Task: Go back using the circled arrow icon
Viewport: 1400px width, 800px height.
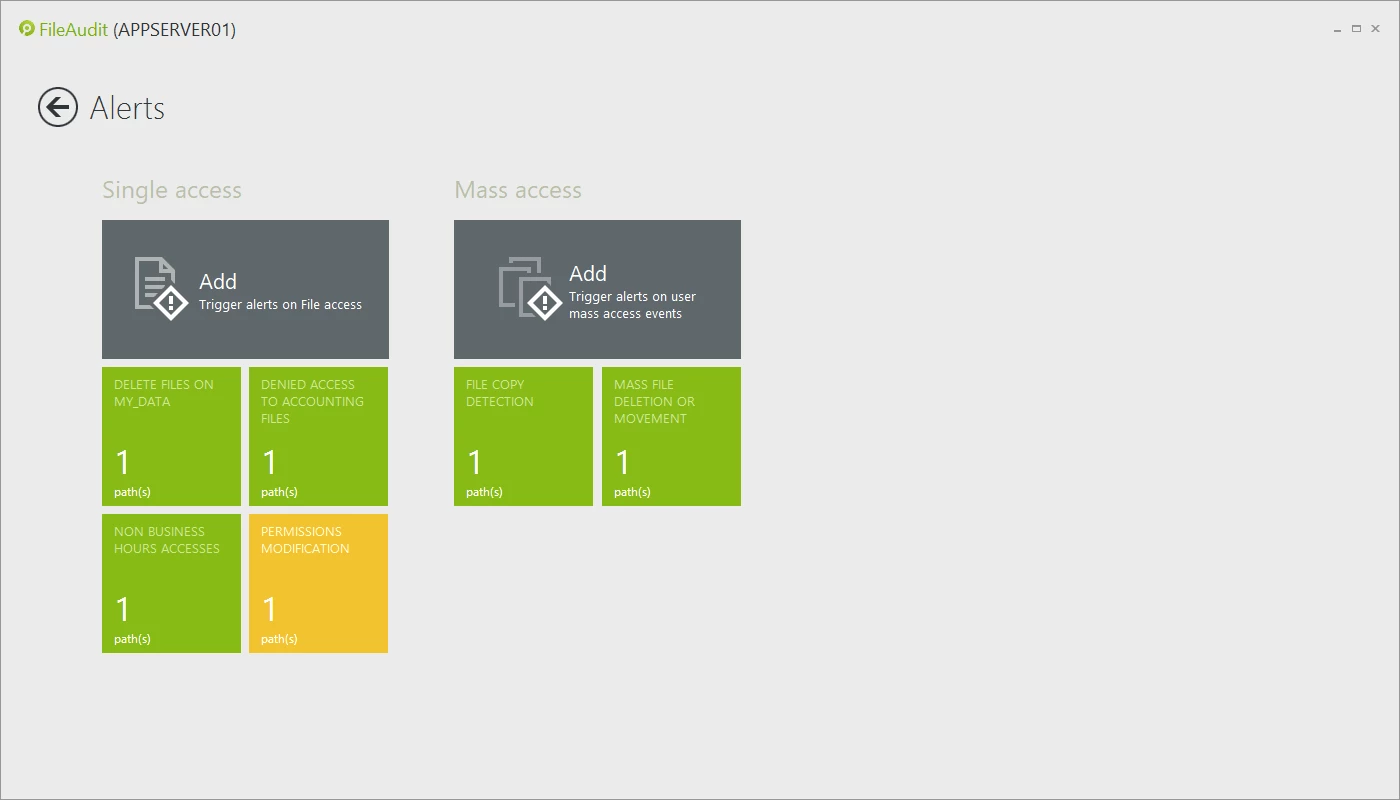Action: pos(58,107)
